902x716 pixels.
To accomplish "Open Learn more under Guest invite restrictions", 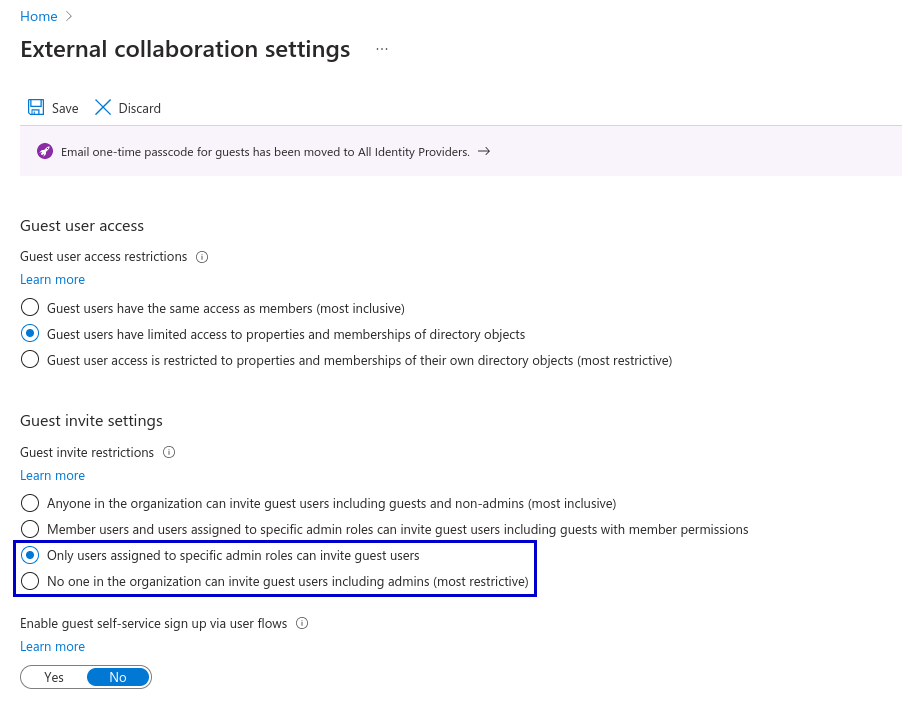I will pyautogui.click(x=52, y=476).
